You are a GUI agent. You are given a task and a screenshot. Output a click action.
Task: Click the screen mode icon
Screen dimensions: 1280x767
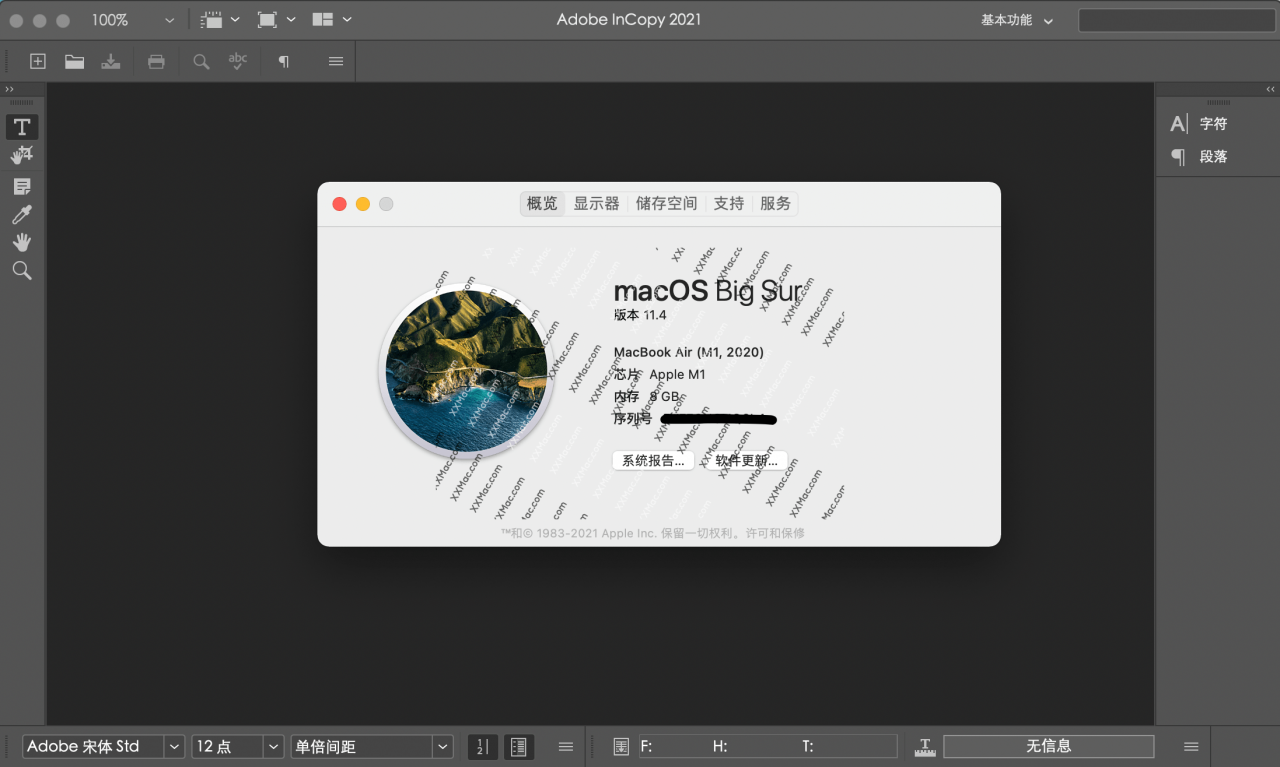pyautogui.click(x=267, y=20)
